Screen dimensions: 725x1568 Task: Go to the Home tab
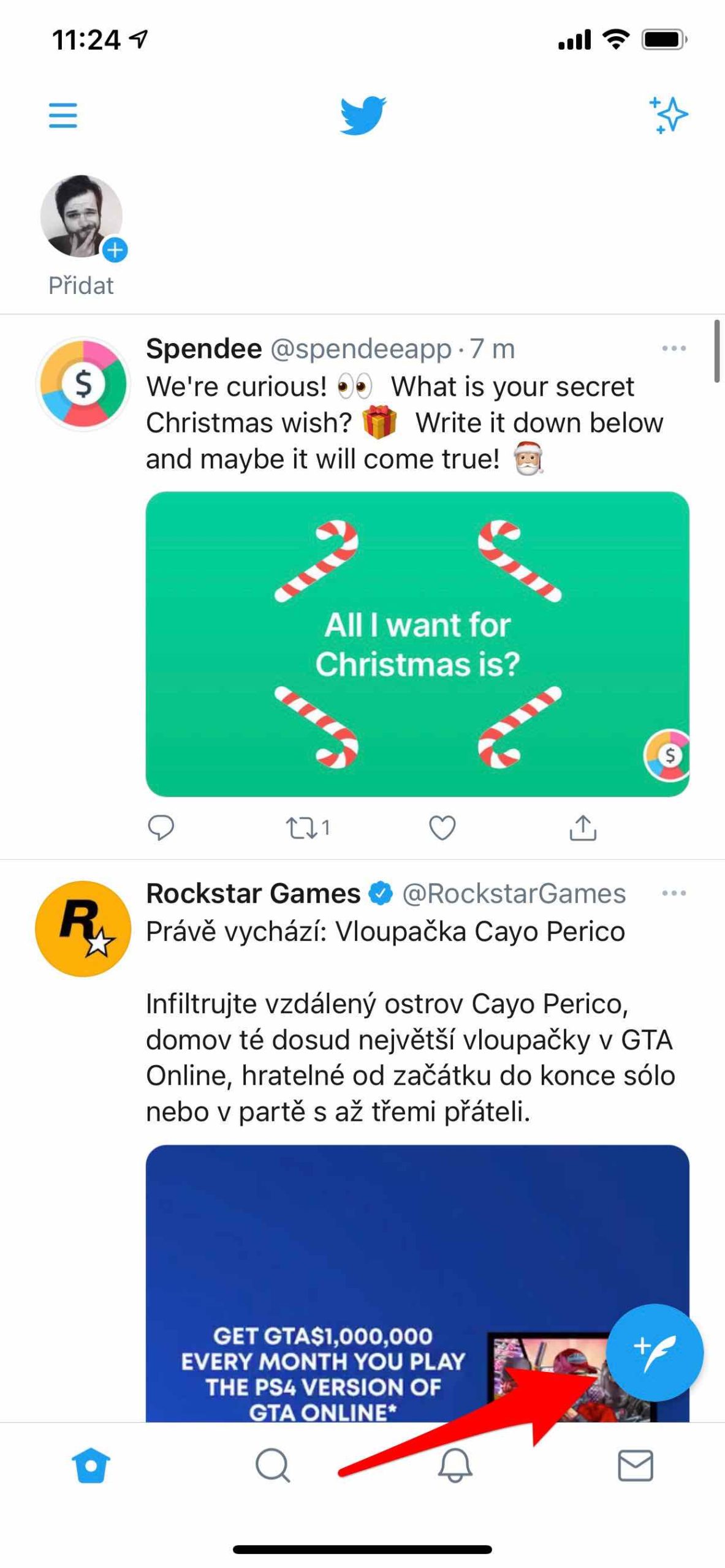click(x=91, y=1466)
